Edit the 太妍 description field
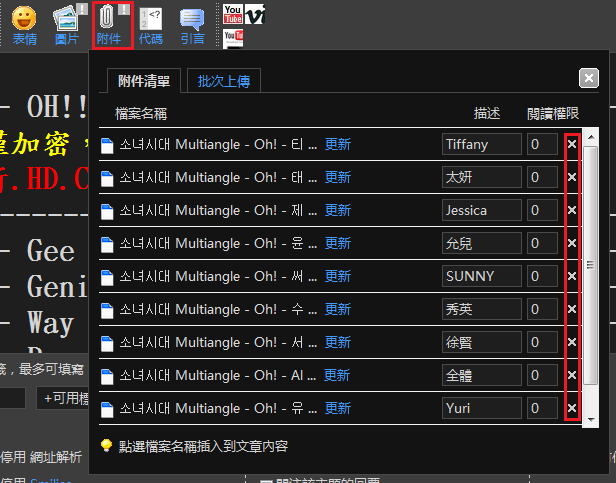 point(482,177)
